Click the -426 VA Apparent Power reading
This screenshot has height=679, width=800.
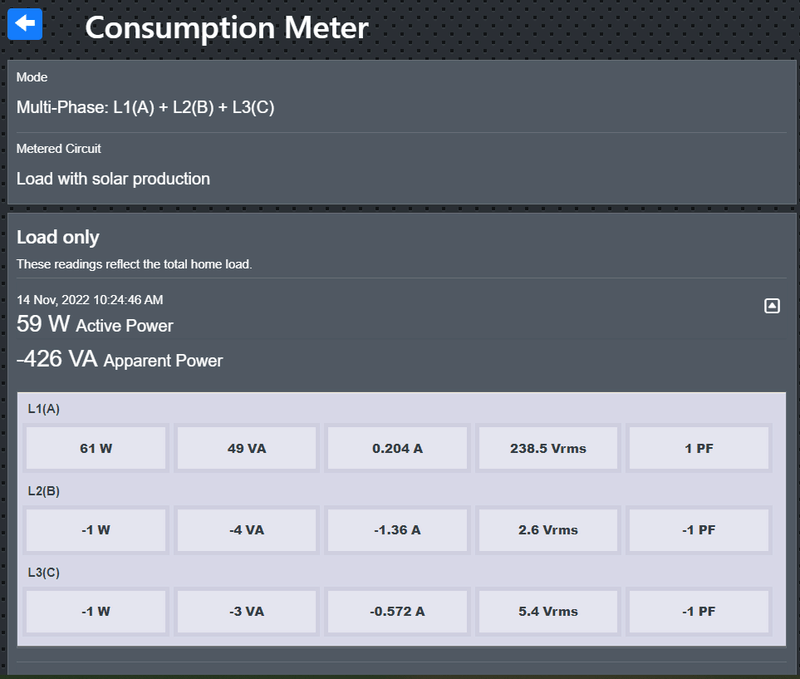(120, 360)
